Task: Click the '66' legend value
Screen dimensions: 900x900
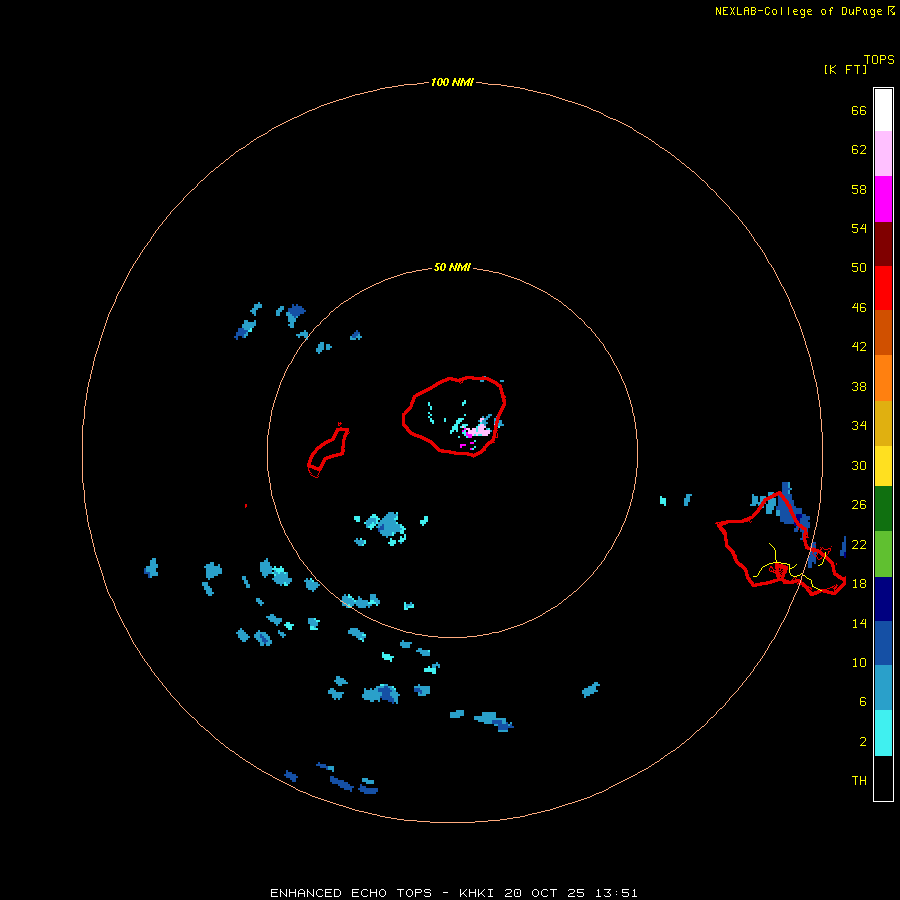Action: coord(859,110)
